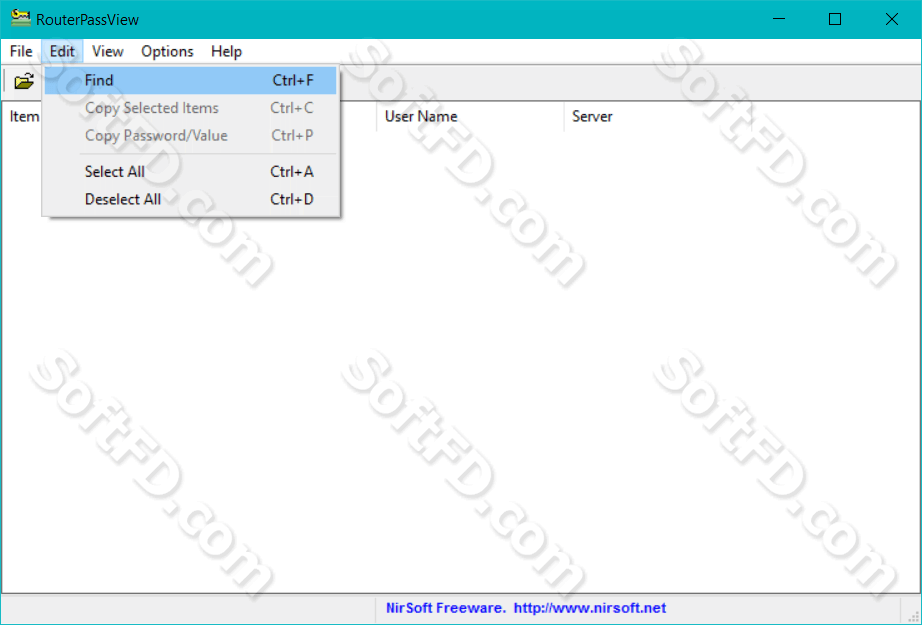Sort by the Server column header
Viewport: 922px width, 625px height.
click(657, 116)
